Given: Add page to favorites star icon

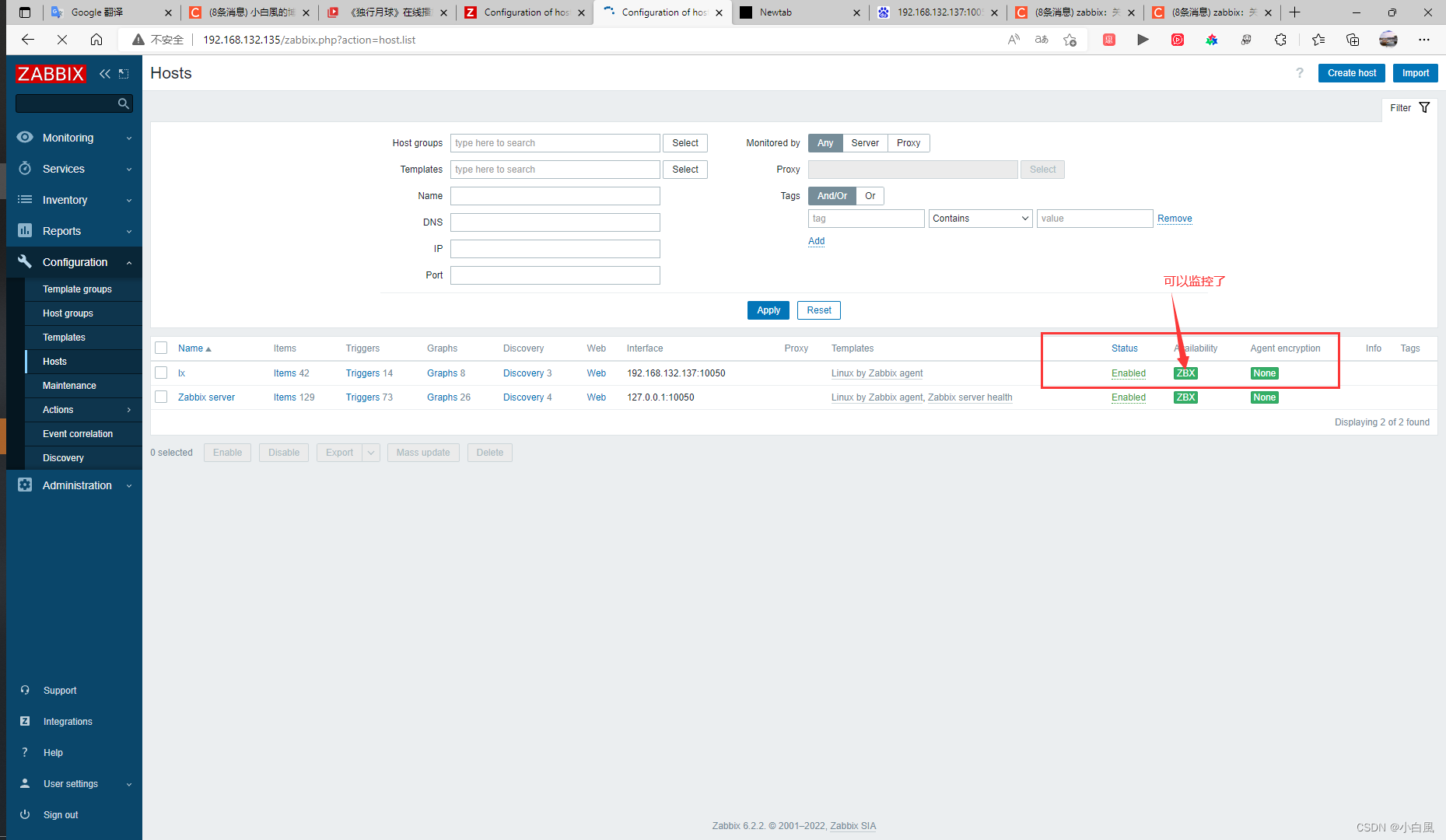Looking at the screenshot, I should pyautogui.click(x=1070, y=39).
